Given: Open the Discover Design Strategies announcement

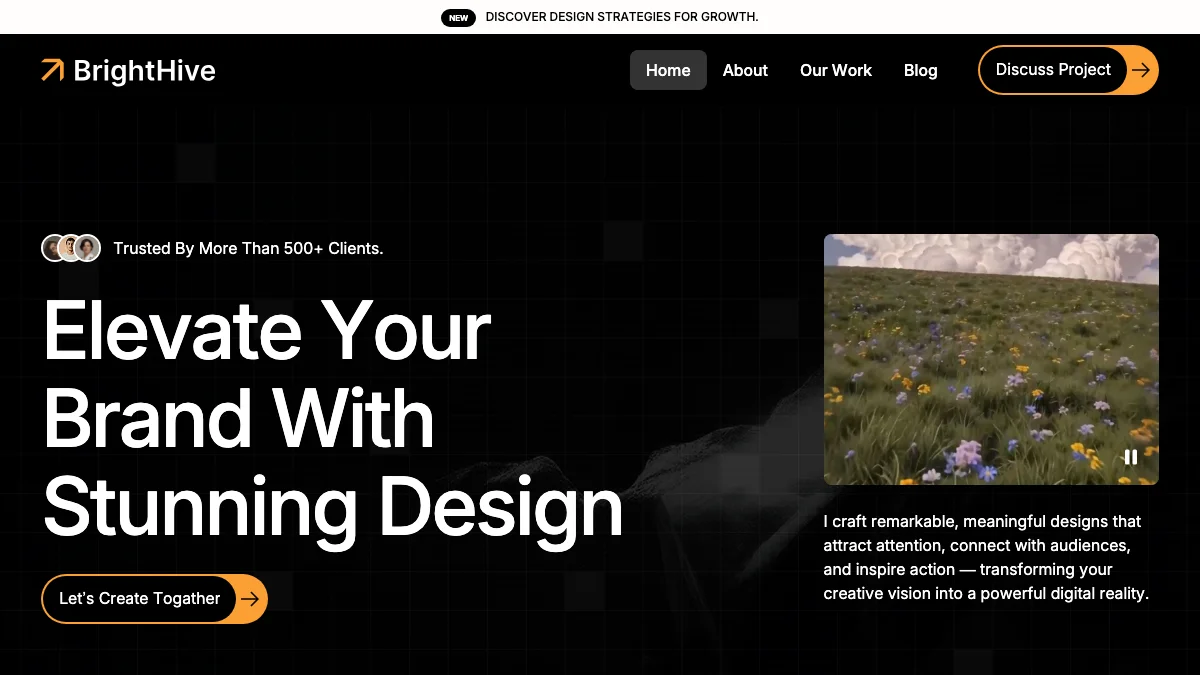Looking at the screenshot, I should pyautogui.click(x=622, y=17).
